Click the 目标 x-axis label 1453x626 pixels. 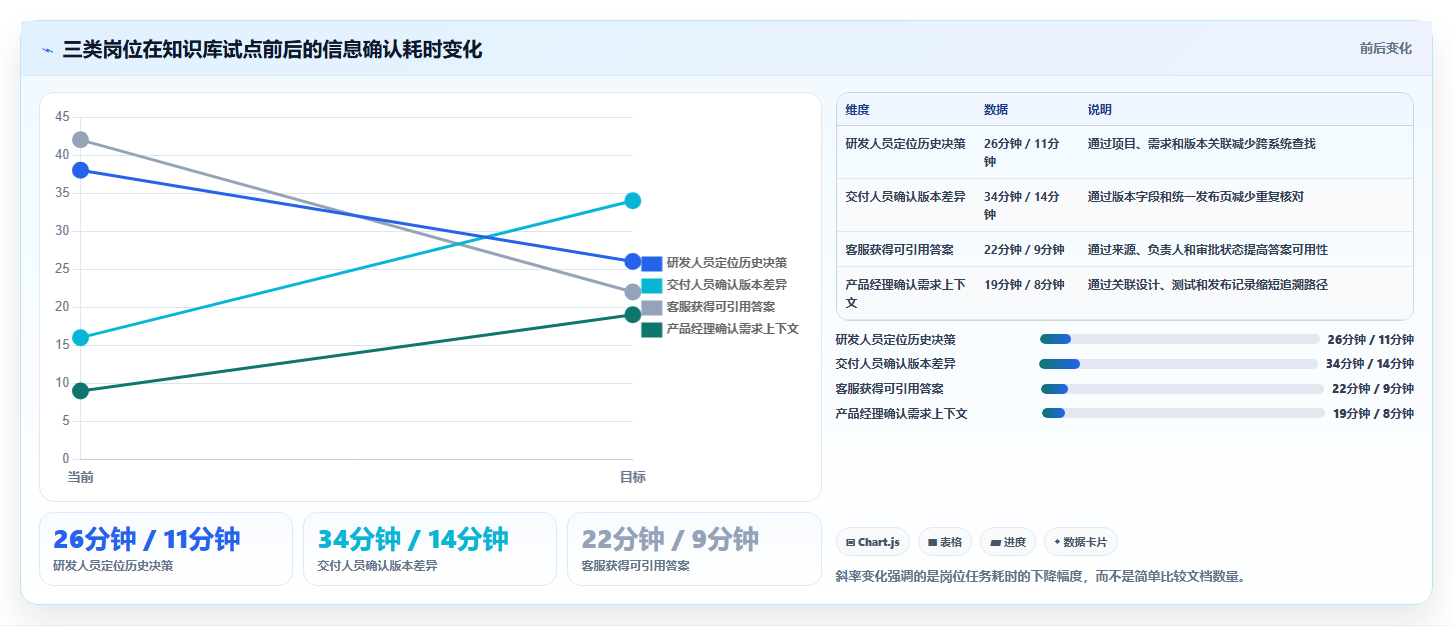(632, 478)
